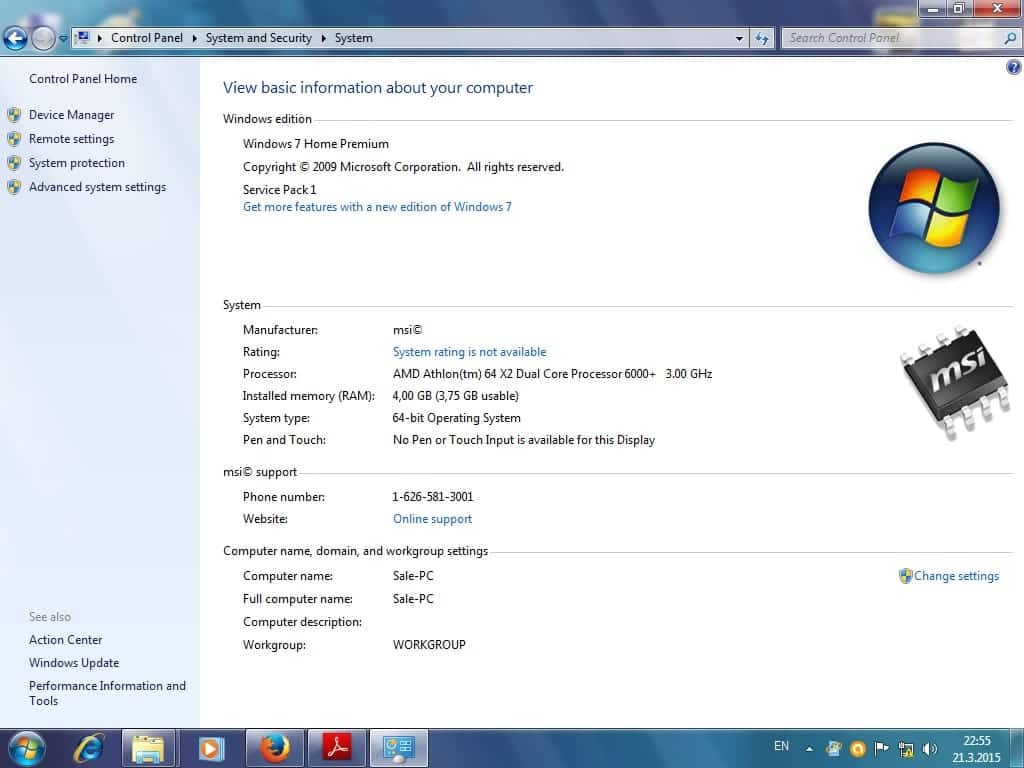Screen dimensions: 1024x768
Task: Expand arrow after Control Panel breadcrumb
Action: tap(195, 38)
